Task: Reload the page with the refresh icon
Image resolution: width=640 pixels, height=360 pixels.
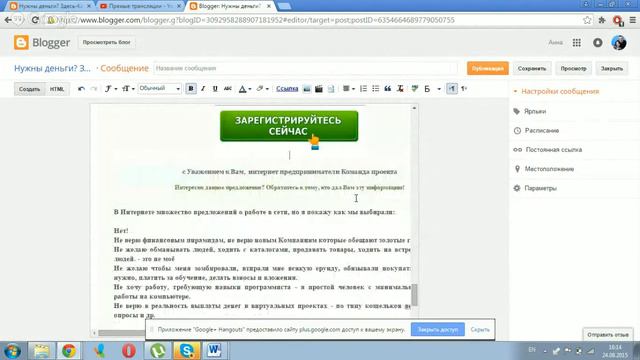Action: 35,20
